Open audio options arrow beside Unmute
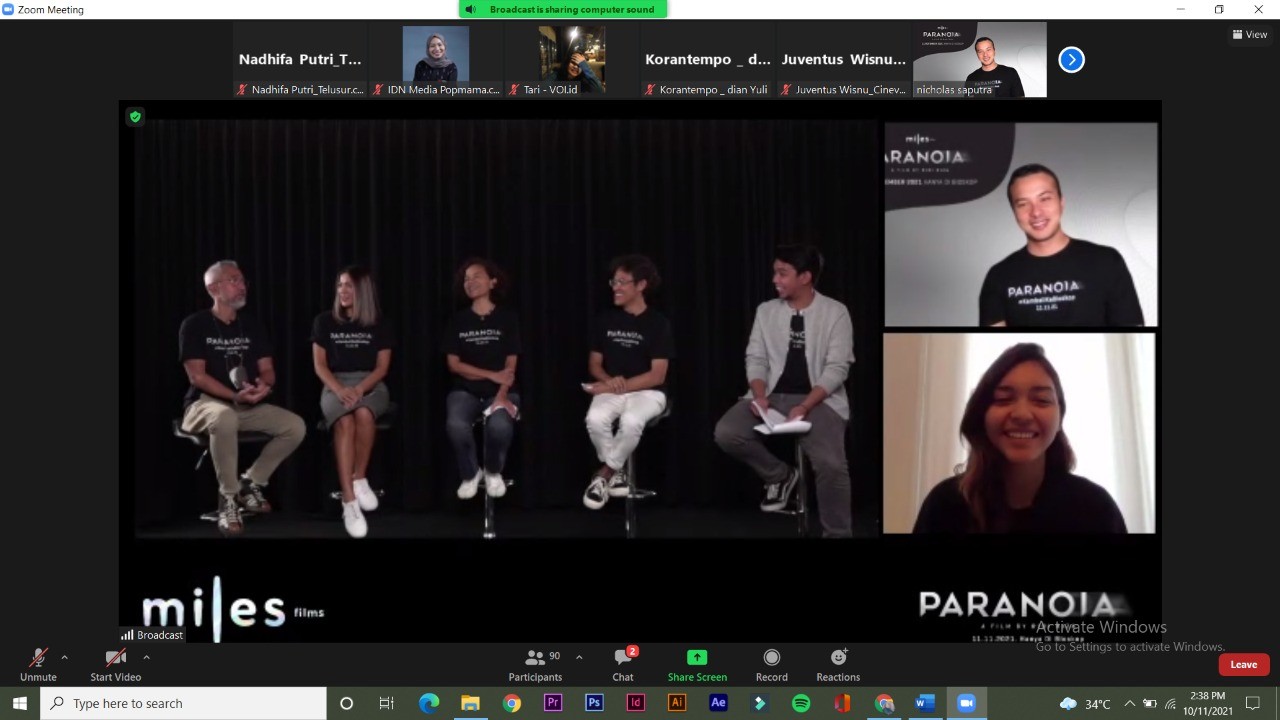This screenshot has height=720, width=1280. 65,658
